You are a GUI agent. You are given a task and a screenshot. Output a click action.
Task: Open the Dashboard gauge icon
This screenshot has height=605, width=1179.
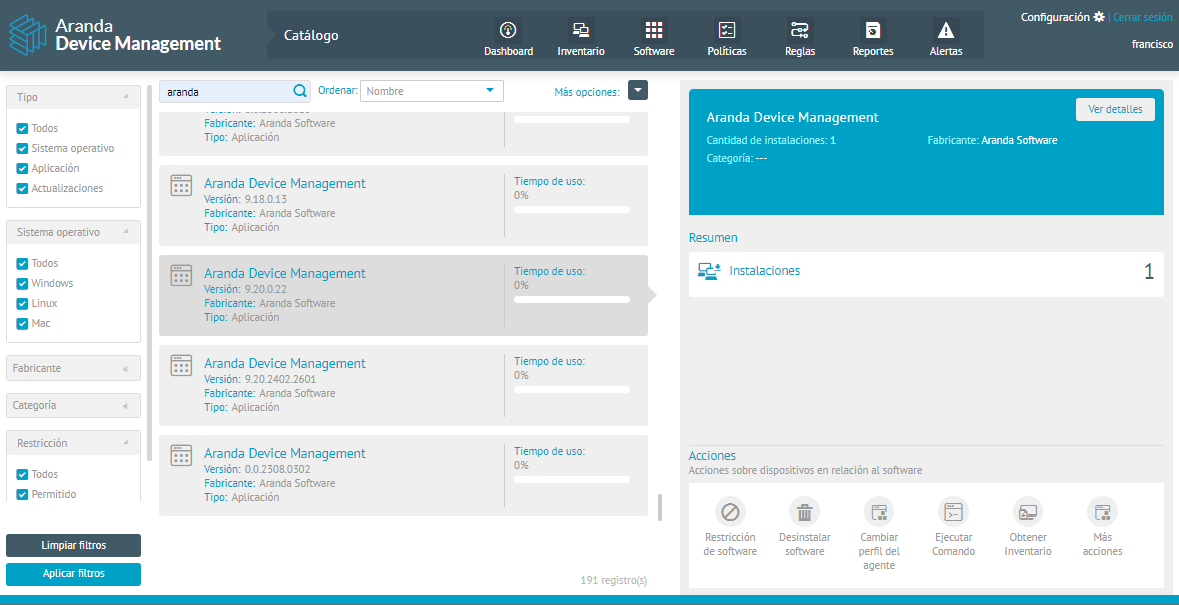(x=508, y=30)
